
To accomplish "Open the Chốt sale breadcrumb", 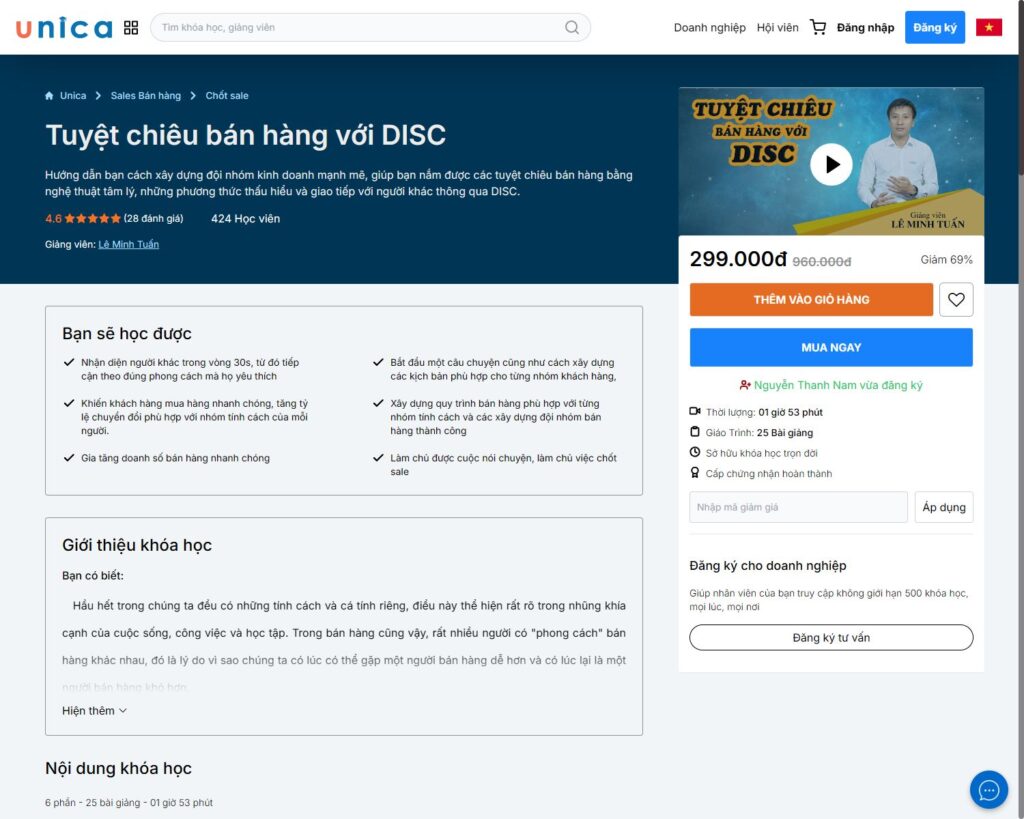I will click(227, 96).
